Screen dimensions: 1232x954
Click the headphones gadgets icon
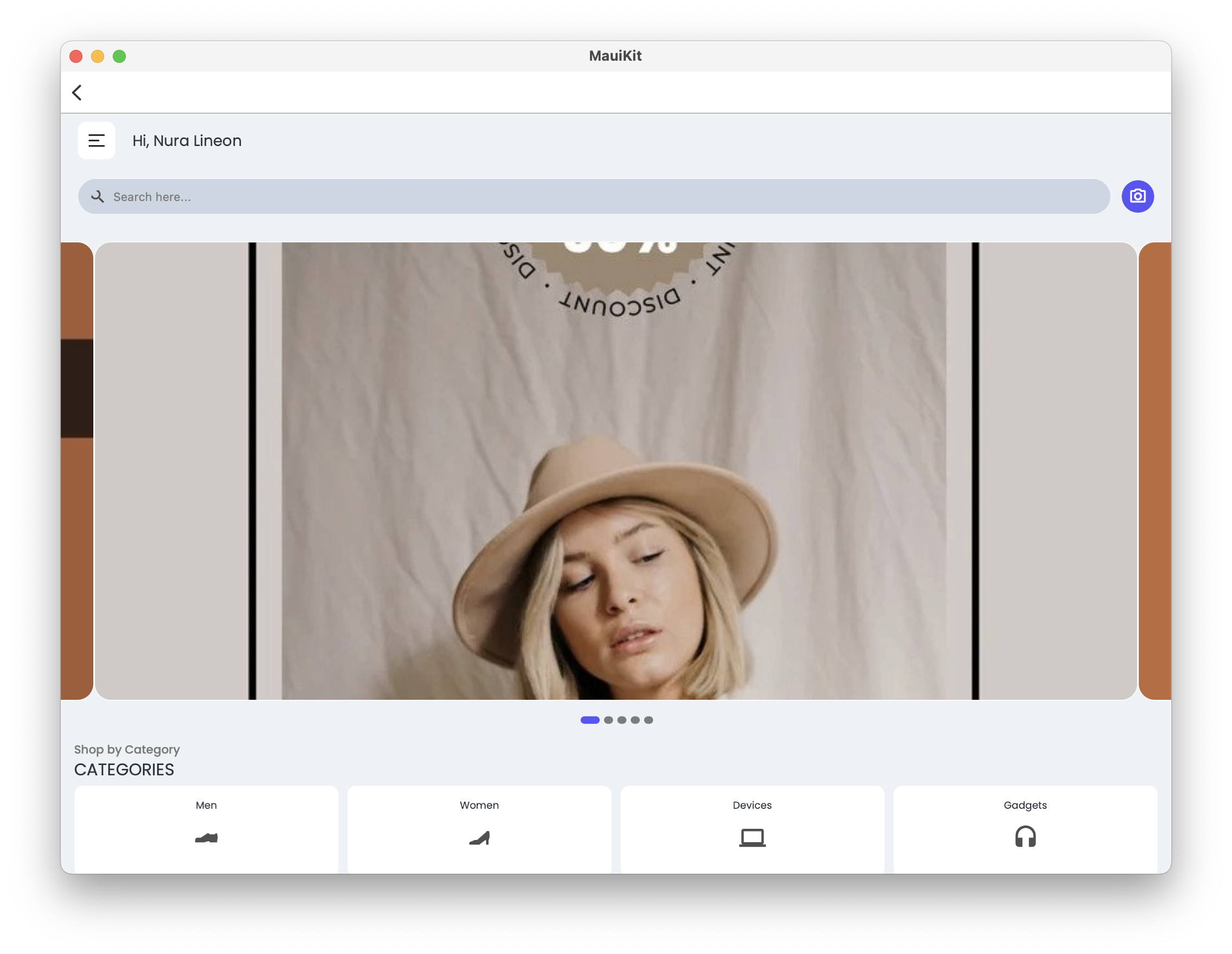pos(1025,837)
